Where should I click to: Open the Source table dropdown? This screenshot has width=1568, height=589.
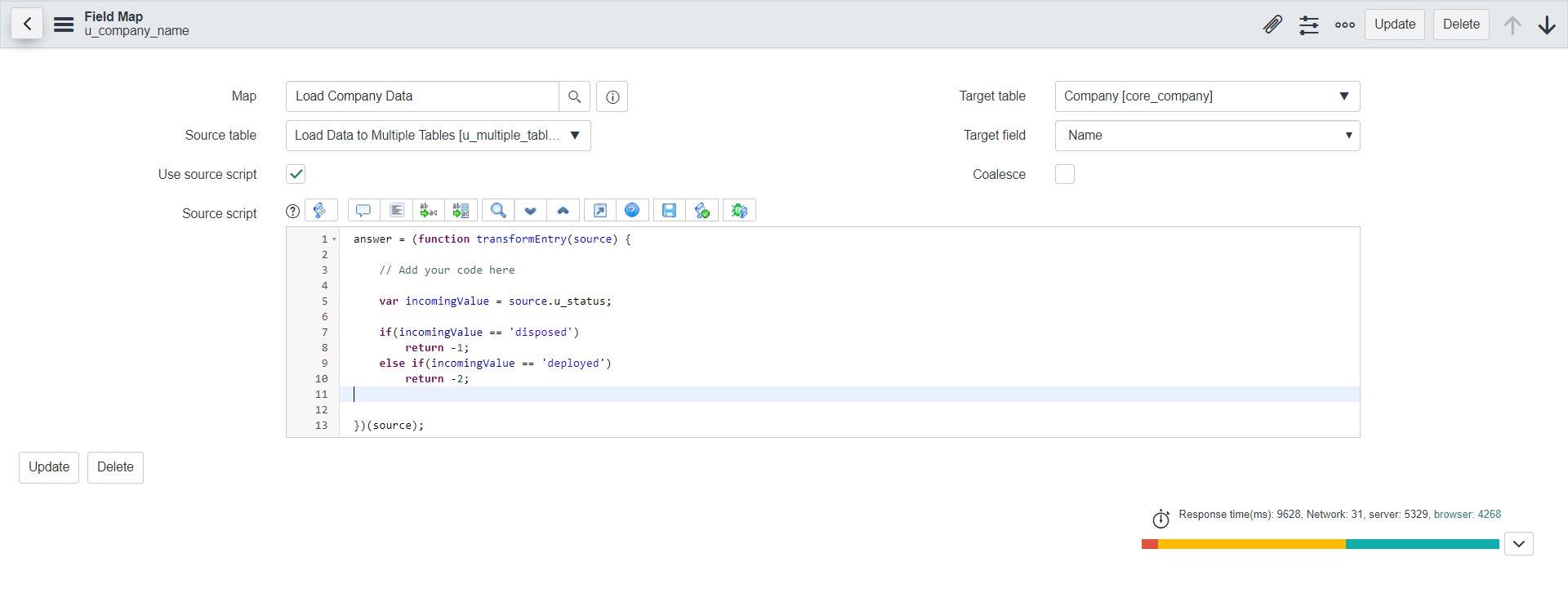point(439,136)
